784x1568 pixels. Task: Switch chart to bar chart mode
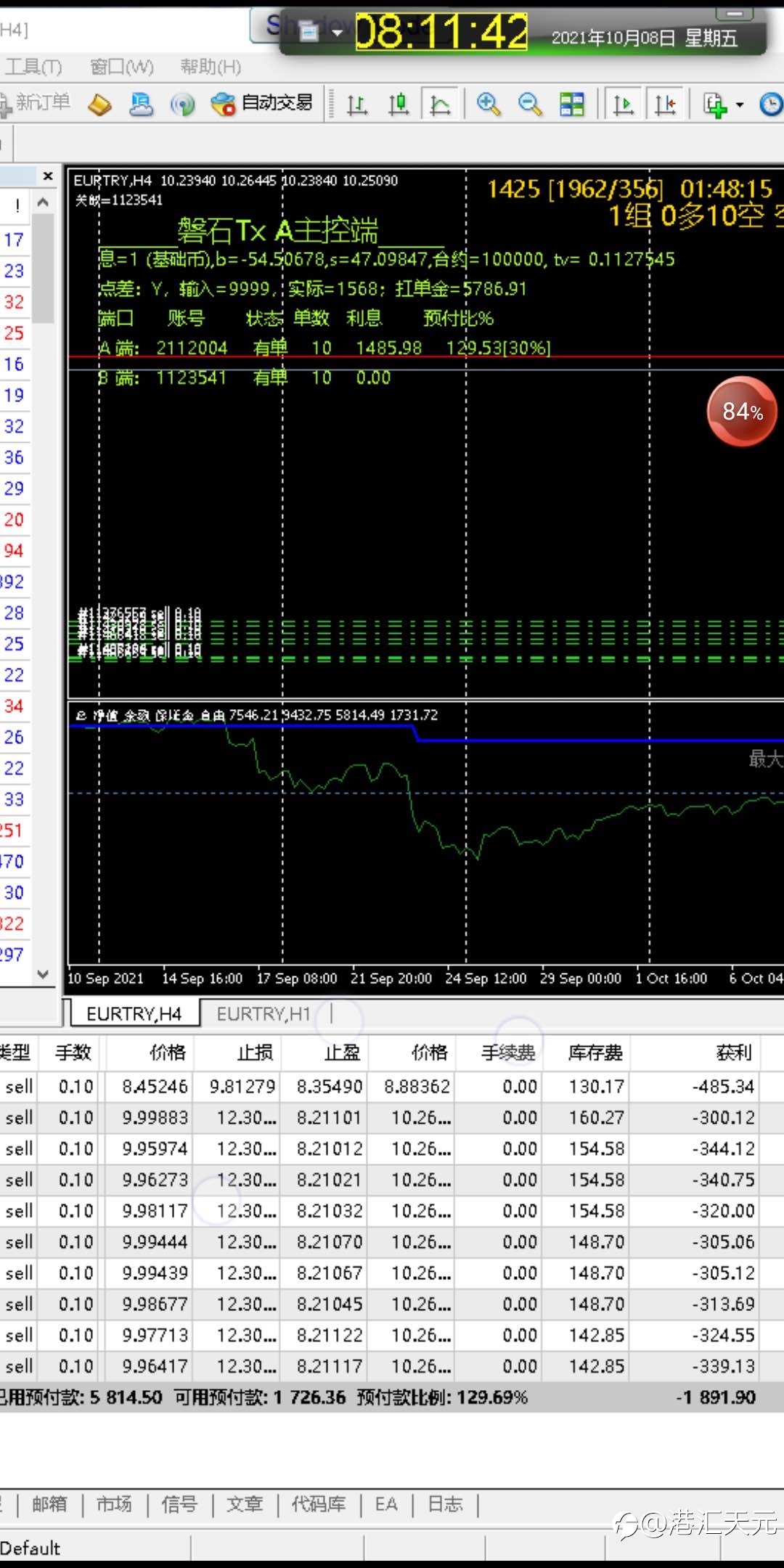356,105
